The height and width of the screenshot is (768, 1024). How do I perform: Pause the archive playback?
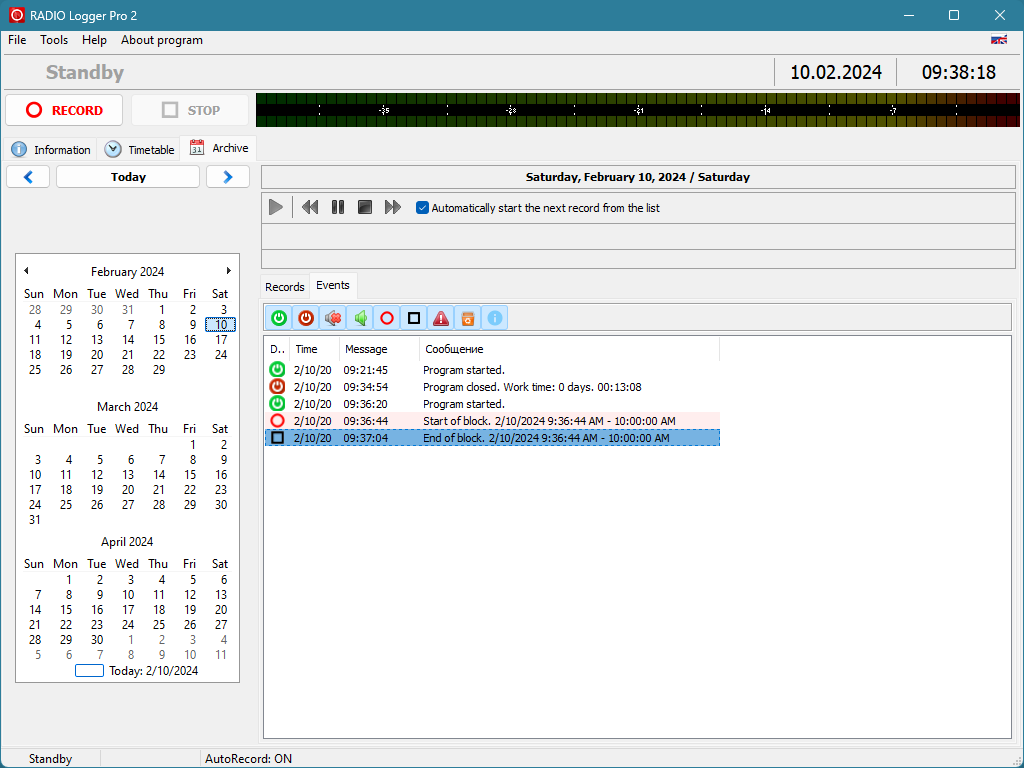coord(338,208)
